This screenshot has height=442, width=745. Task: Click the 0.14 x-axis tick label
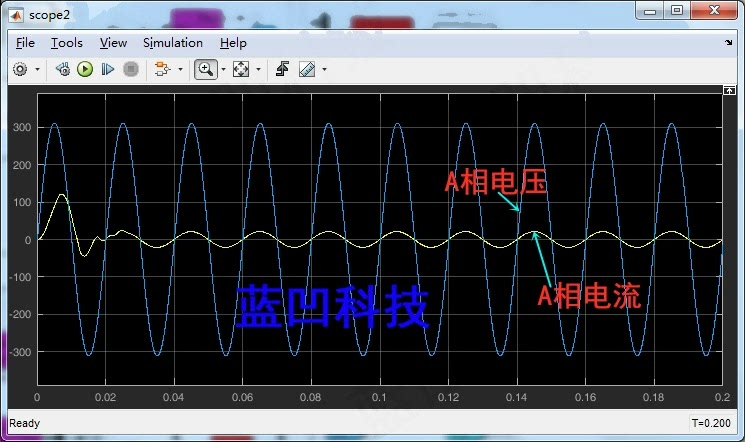[516, 397]
